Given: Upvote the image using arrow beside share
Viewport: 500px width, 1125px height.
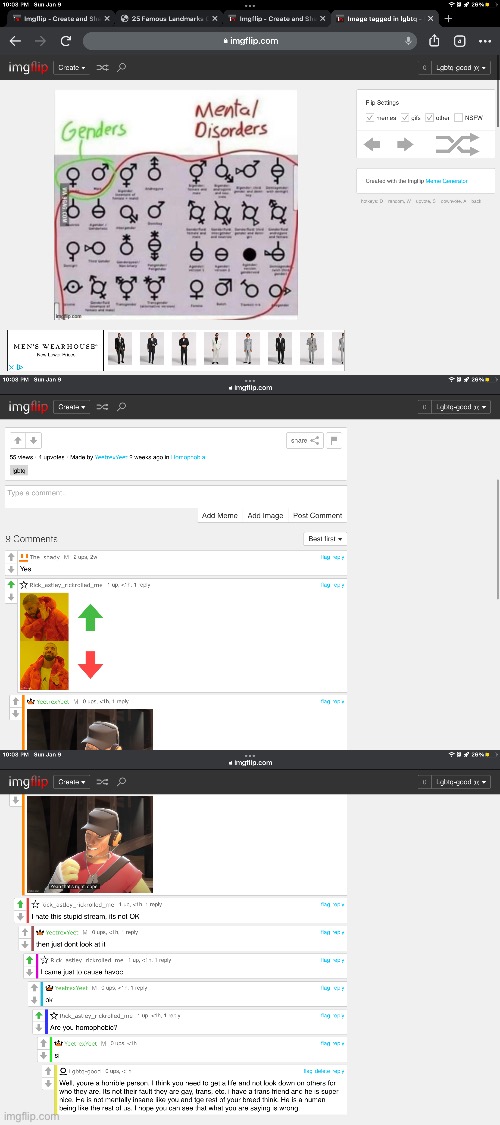Looking at the screenshot, I should point(19,441).
